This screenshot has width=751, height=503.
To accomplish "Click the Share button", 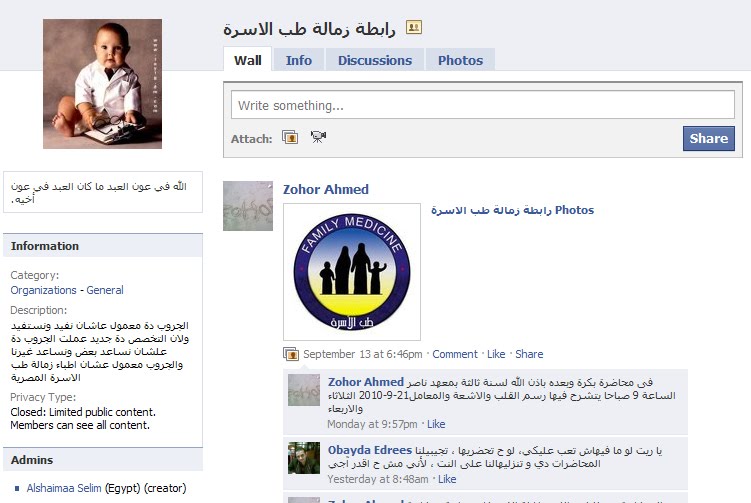I will [x=708, y=138].
